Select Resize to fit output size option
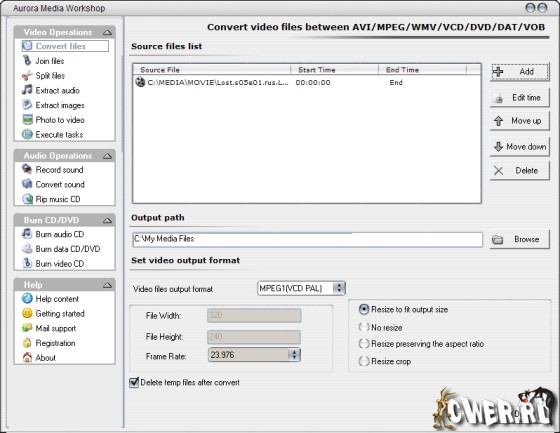The width and height of the screenshot is (560, 433). pos(364,310)
